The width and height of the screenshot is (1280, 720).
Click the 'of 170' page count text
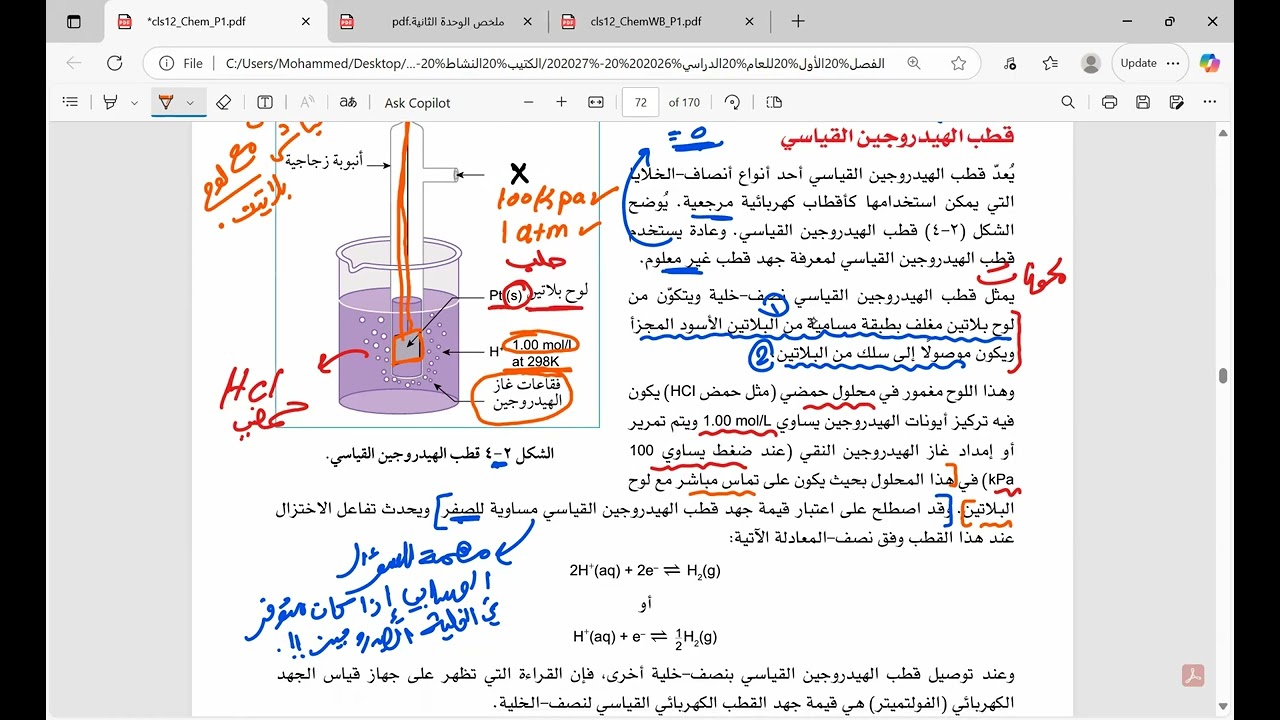(684, 102)
